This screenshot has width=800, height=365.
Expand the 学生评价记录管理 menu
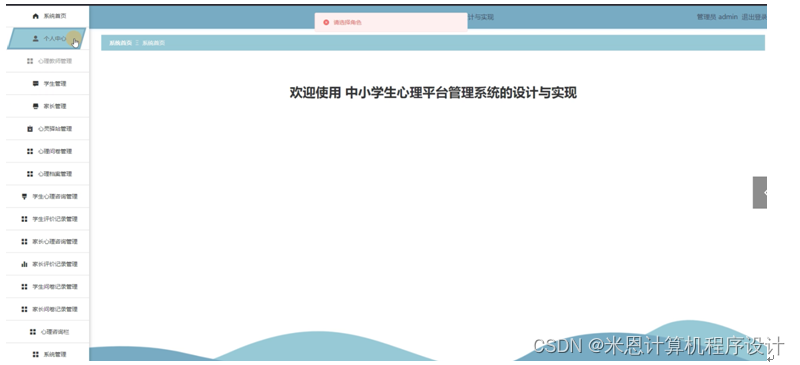pyautogui.click(x=48, y=219)
